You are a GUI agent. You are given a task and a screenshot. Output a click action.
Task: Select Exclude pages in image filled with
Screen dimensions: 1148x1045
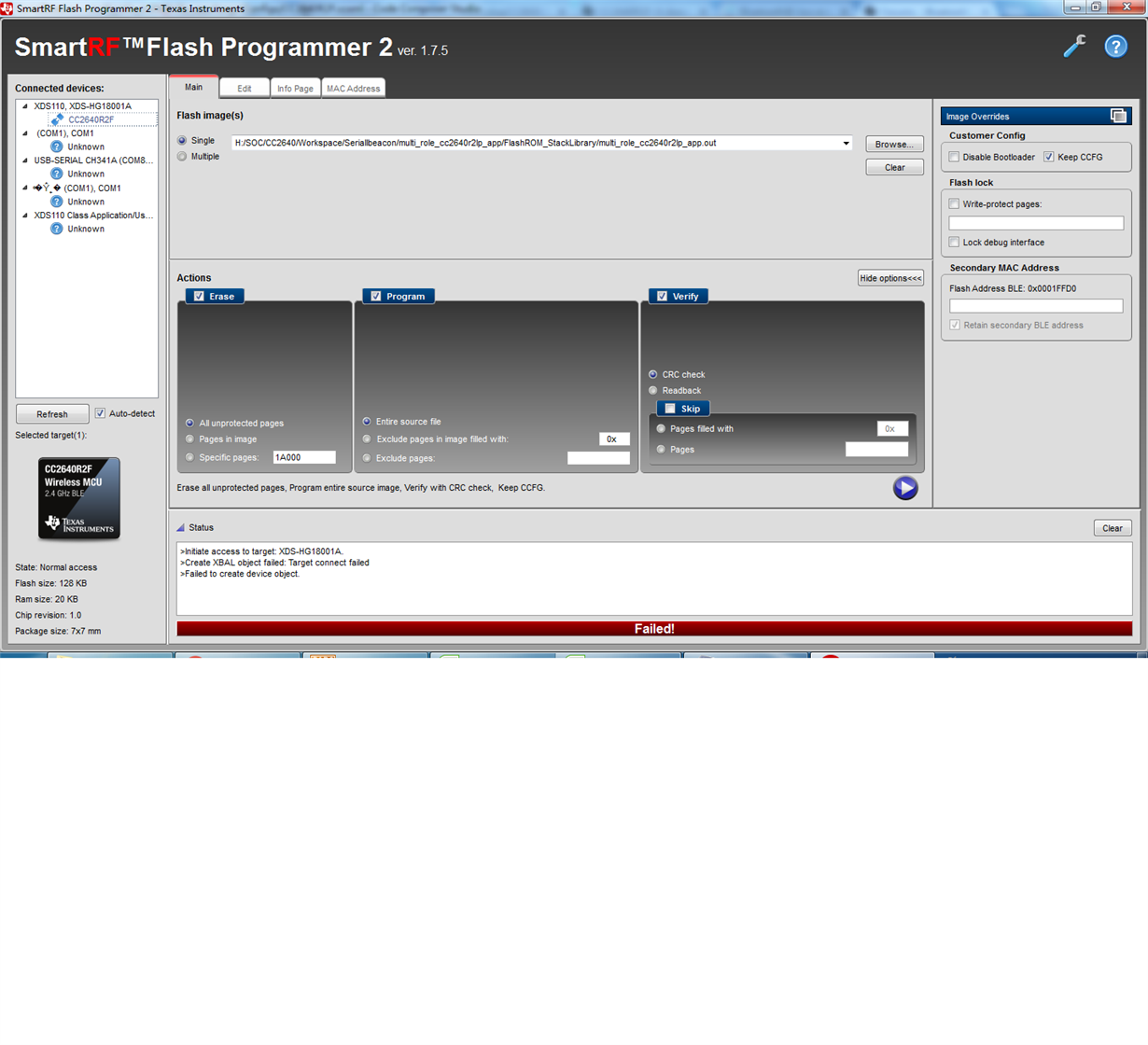[x=367, y=439]
